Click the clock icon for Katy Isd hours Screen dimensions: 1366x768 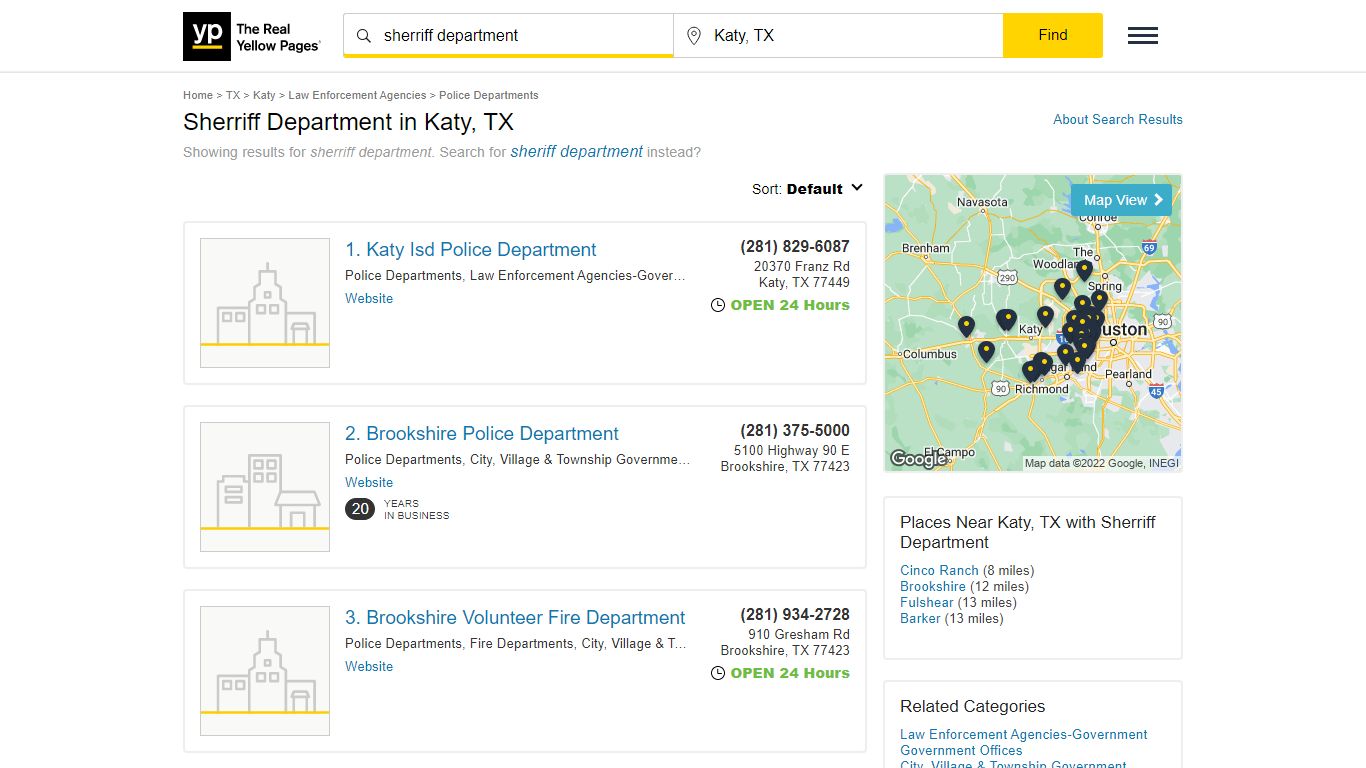click(717, 305)
